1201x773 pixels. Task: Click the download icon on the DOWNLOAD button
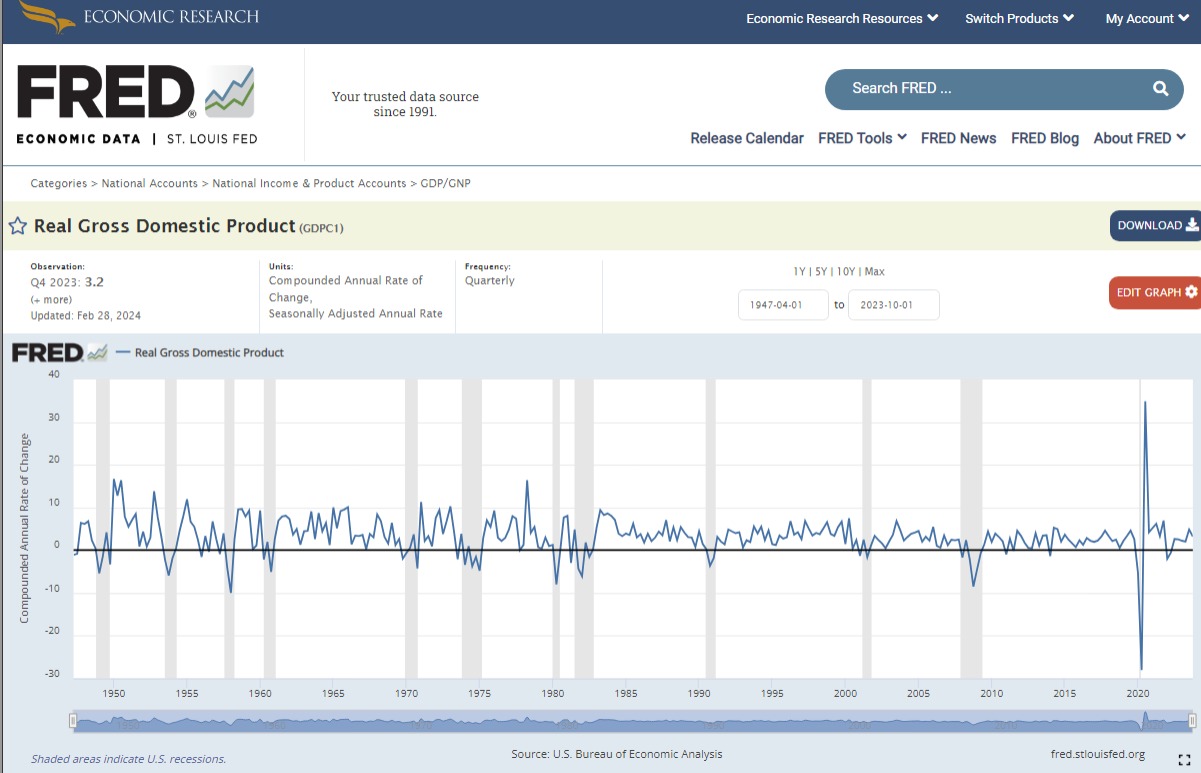1192,225
